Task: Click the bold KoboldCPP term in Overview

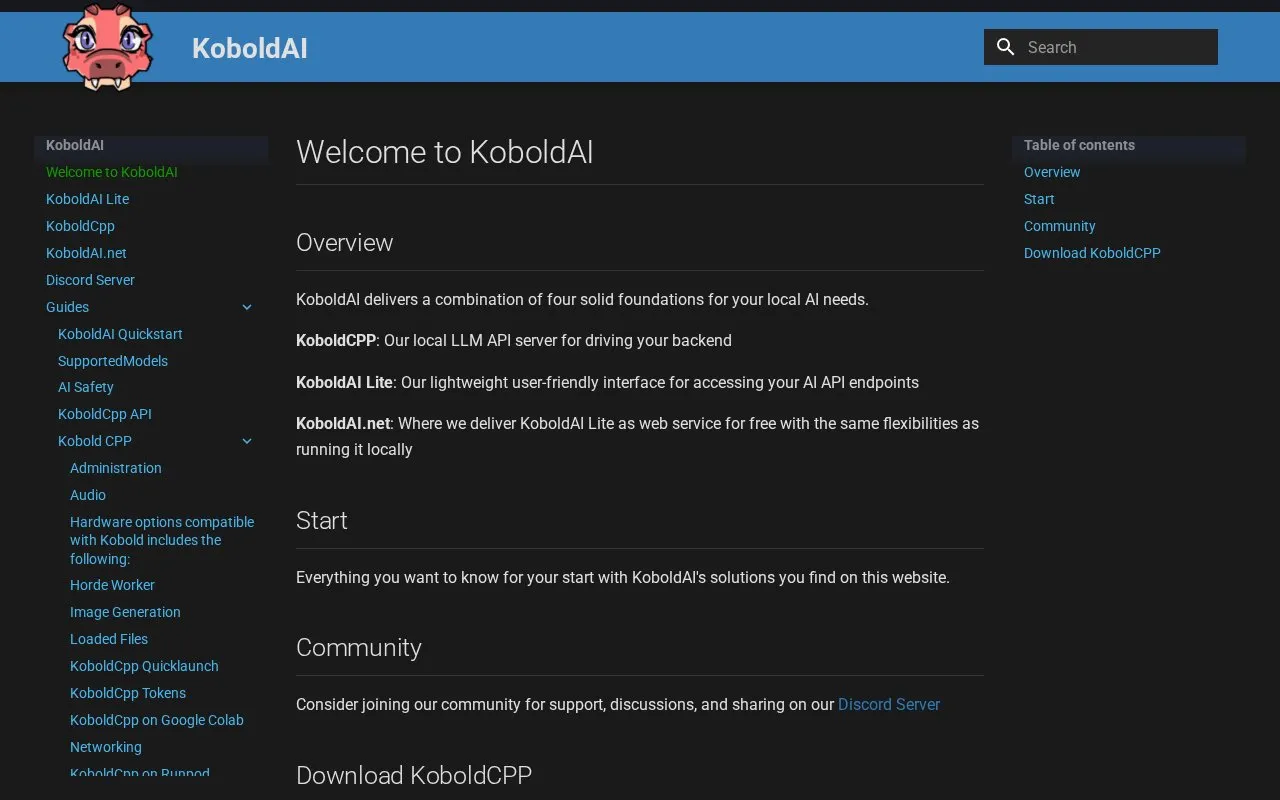Action: (x=336, y=341)
